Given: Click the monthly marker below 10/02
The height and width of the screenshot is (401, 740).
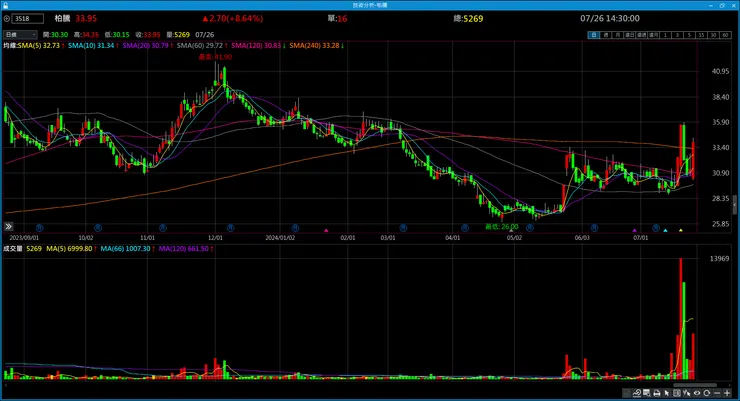Looking at the screenshot, I should [x=98, y=228].
